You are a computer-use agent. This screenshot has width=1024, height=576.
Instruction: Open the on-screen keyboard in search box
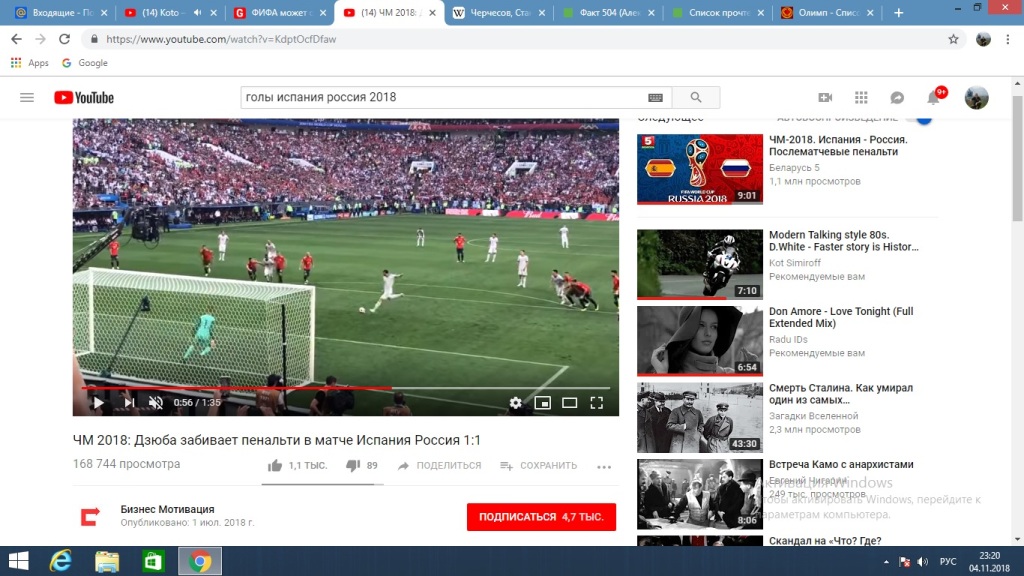click(655, 98)
